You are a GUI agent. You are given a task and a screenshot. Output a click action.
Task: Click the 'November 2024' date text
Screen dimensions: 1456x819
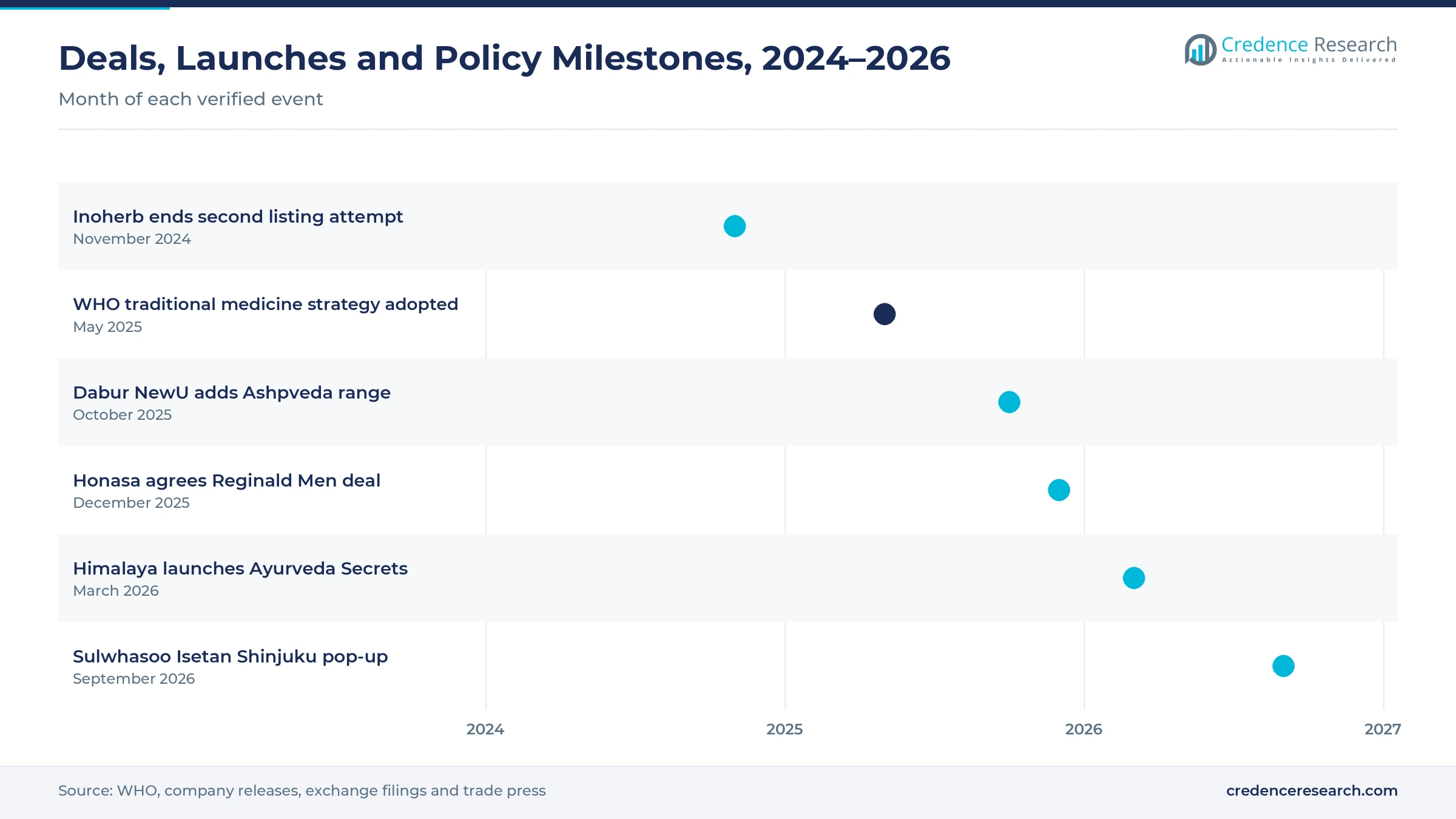tap(132, 239)
